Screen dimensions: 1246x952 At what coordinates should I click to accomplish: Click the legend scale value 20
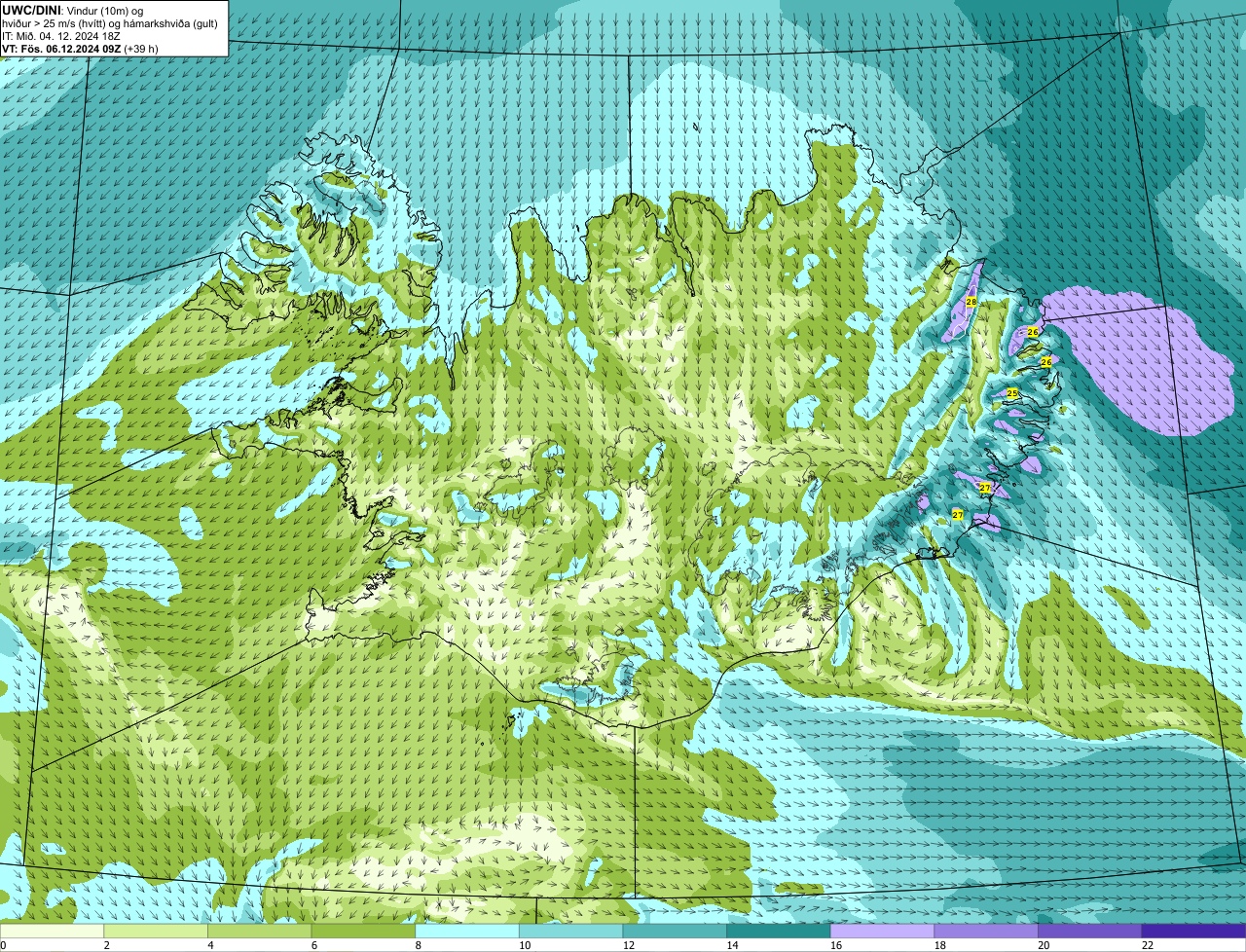pyautogui.click(x=1044, y=945)
